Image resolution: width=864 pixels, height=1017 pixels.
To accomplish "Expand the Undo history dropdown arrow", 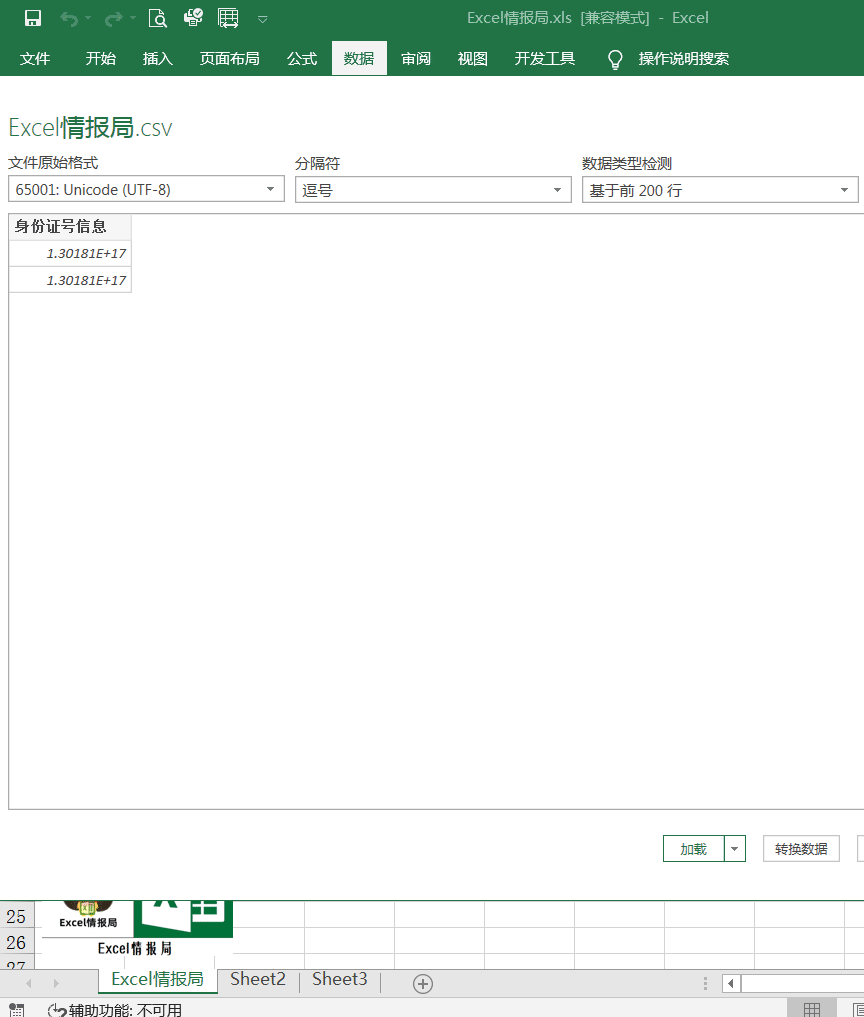I will pyautogui.click(x=88, y=18).
